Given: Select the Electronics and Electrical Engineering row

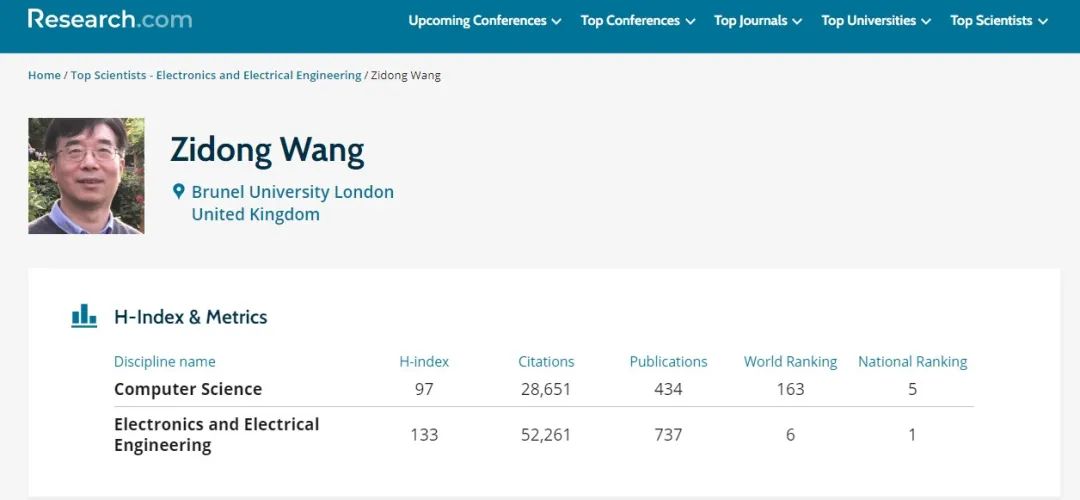Looking at the screenshot, I should tap(543, 435).
